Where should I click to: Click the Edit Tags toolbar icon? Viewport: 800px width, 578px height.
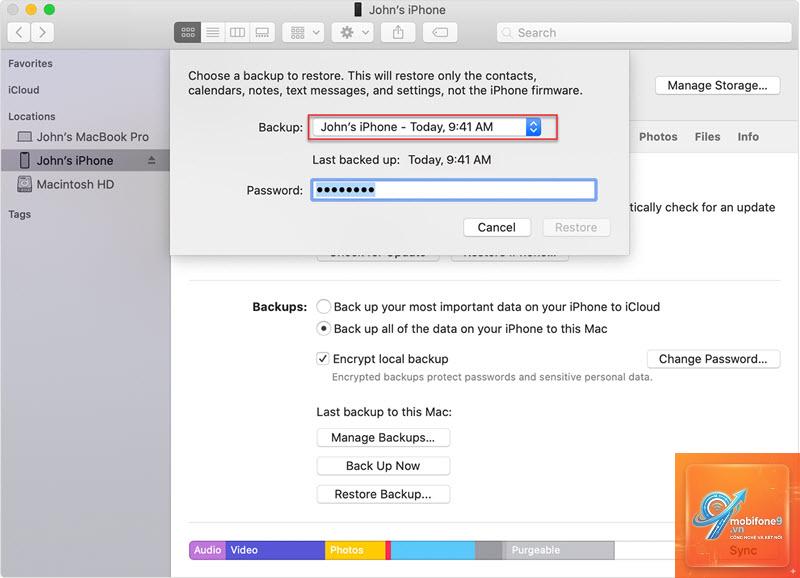click(440, 33)
